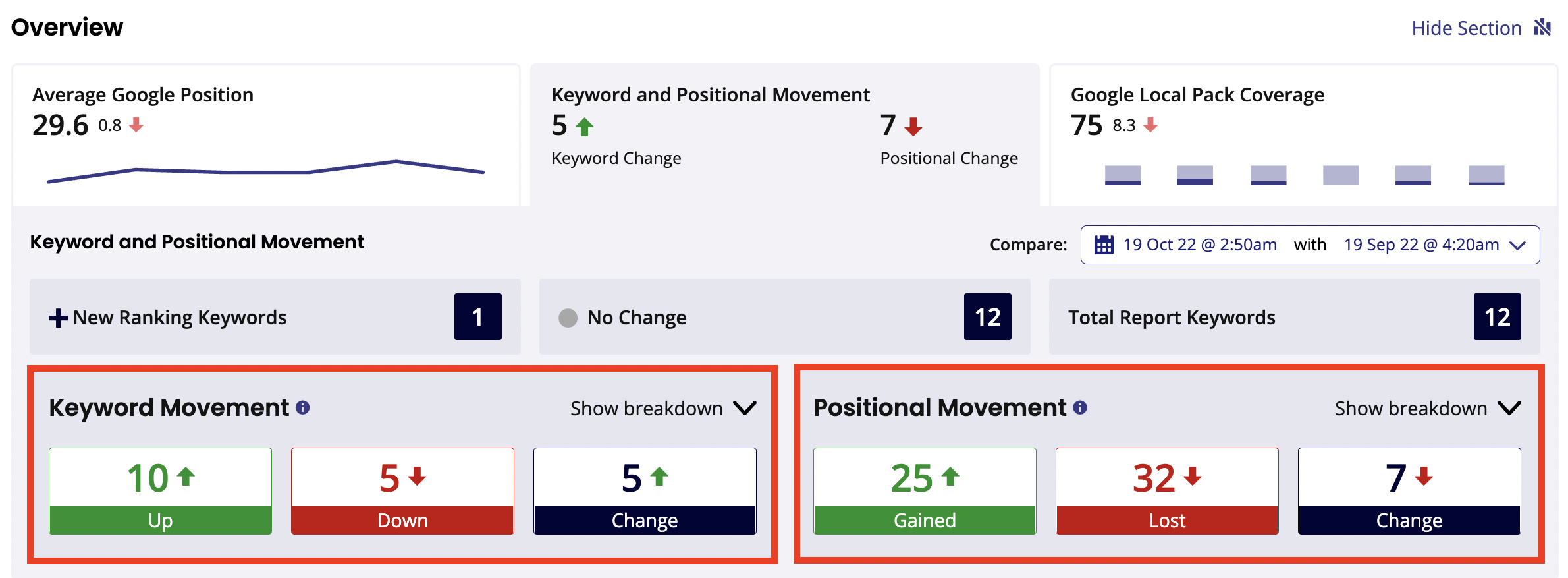Click the calendar icon in Compare box
Image resolution: width=1568 pixels, height=578 pixels.
click(1104, 245)
